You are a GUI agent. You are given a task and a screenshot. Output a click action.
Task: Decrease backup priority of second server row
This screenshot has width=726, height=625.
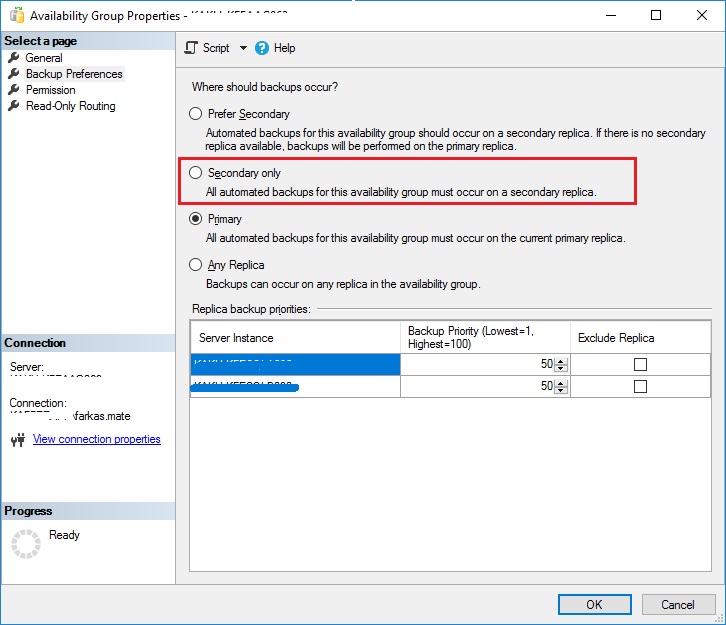(x=561, y=390)
